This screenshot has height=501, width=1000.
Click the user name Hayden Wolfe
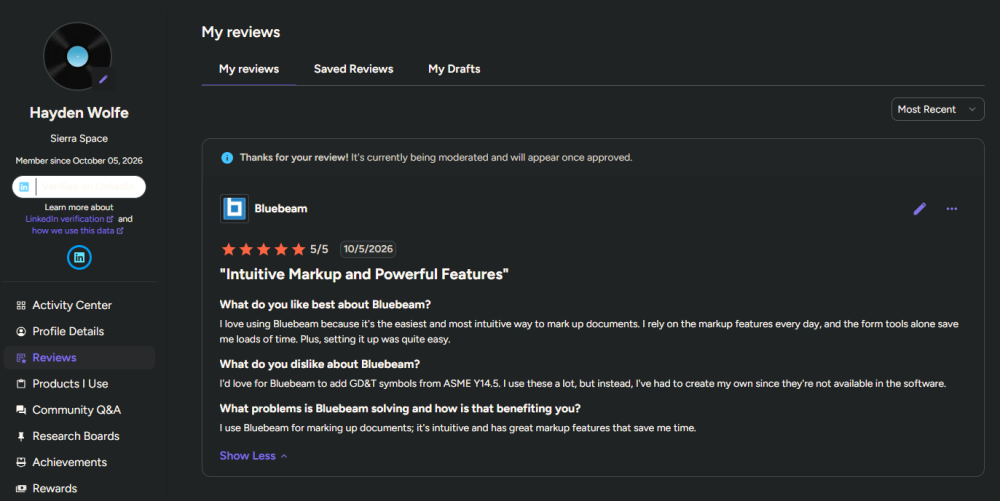coord(79,113)
